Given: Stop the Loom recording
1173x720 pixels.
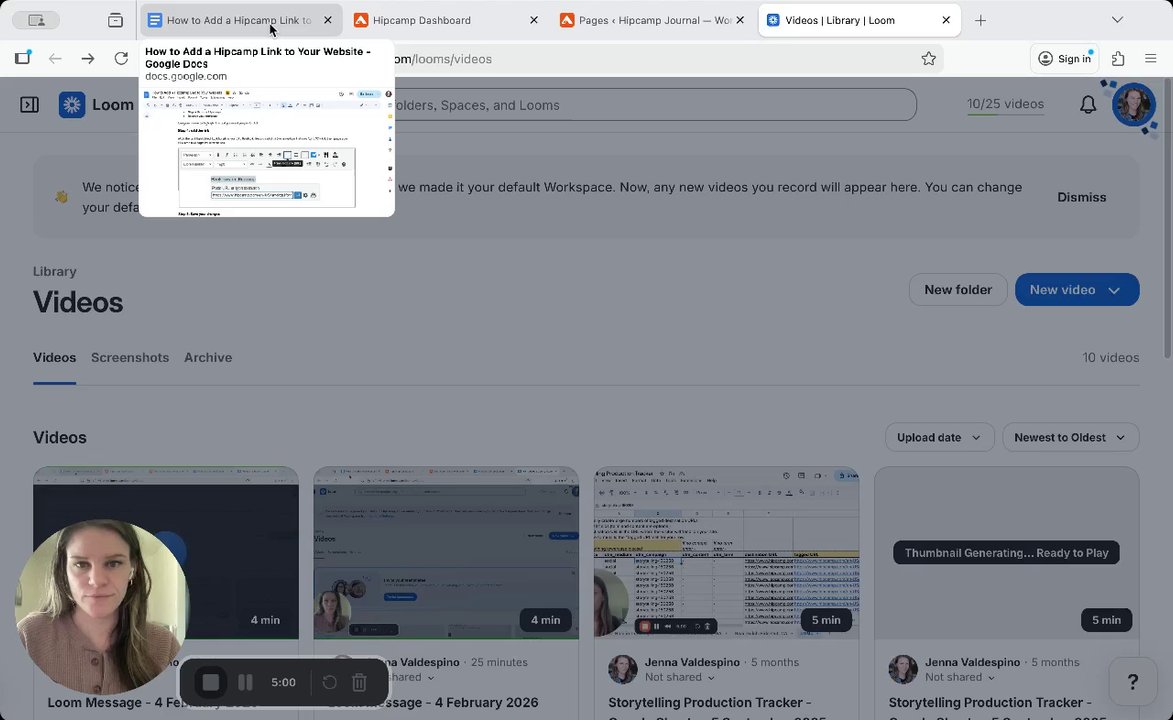Looking at the screenshot, I should (210, 682).
